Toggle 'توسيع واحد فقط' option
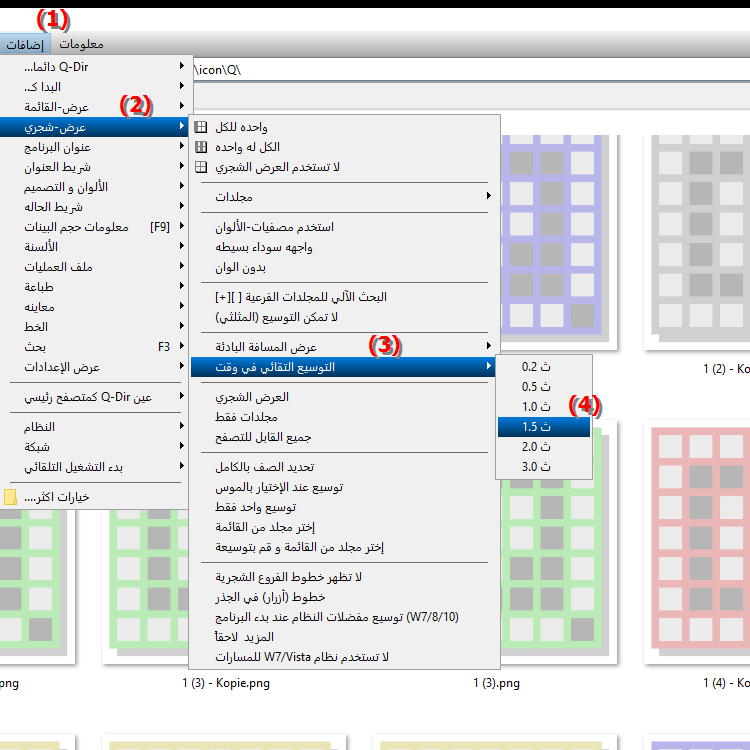This screenshot has width=750, height=750. pos(342,507)
